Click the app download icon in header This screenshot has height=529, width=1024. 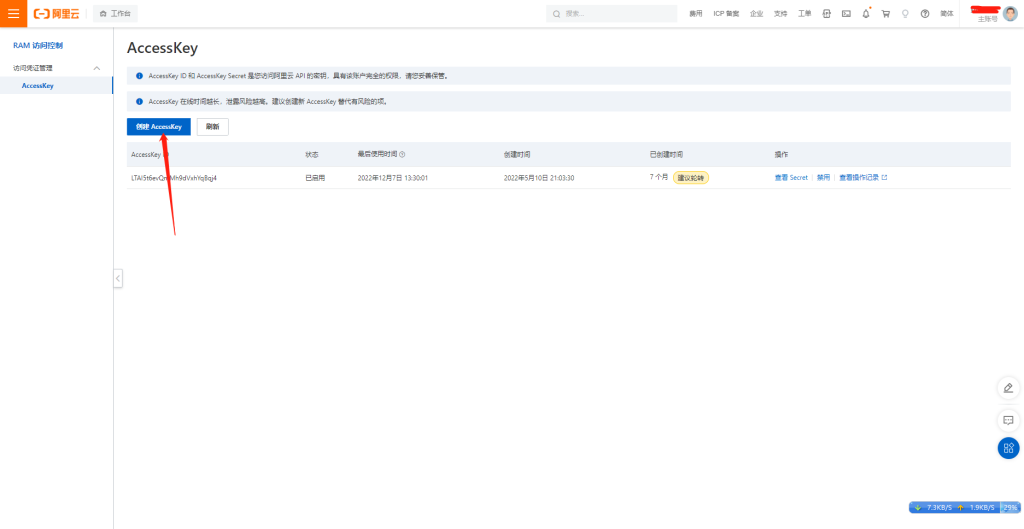(x=826, y=14)
